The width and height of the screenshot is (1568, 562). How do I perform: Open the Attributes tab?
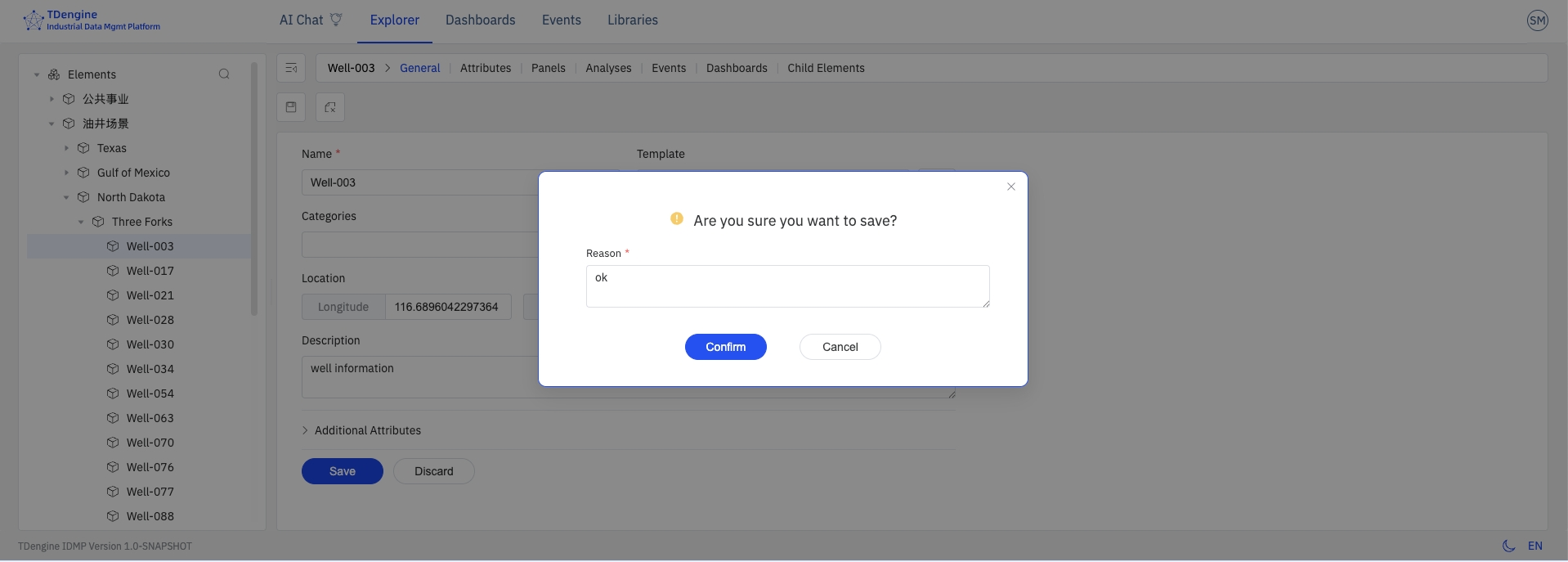click(485, 68)
